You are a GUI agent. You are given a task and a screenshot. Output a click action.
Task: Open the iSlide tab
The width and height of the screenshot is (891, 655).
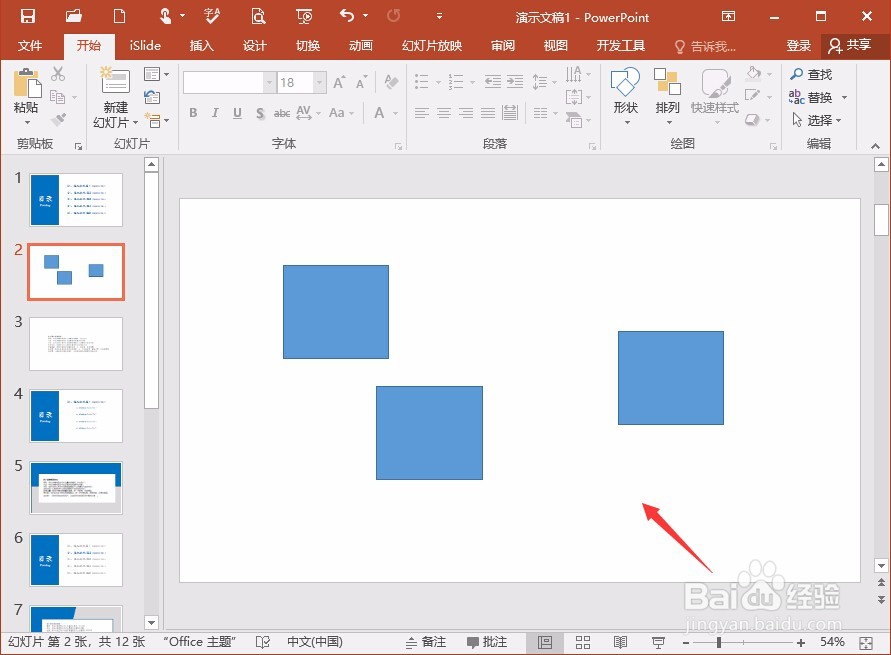pyautogui.click(x=145, y=45)
